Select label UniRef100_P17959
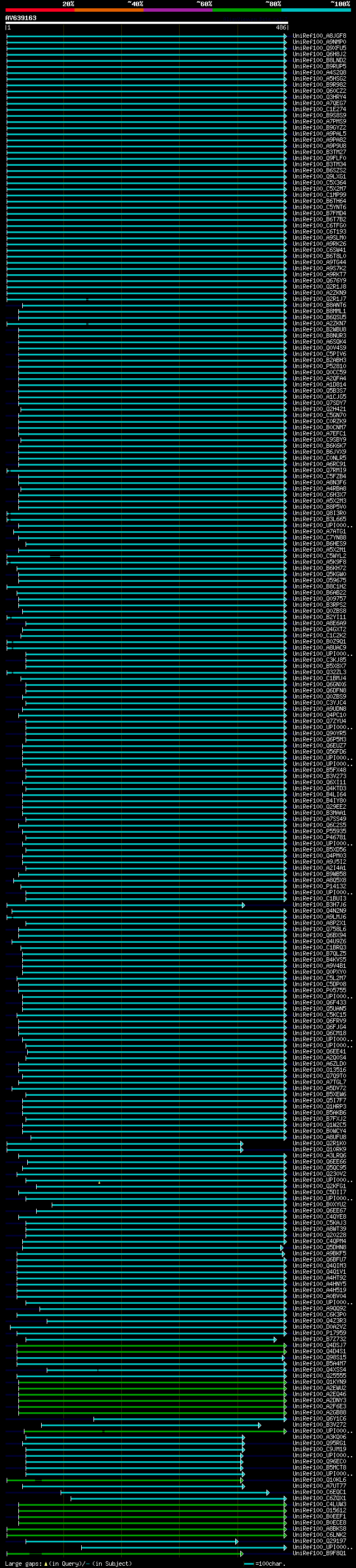This screenshot has width=356, height=1568. click(x=319, y=1333)
